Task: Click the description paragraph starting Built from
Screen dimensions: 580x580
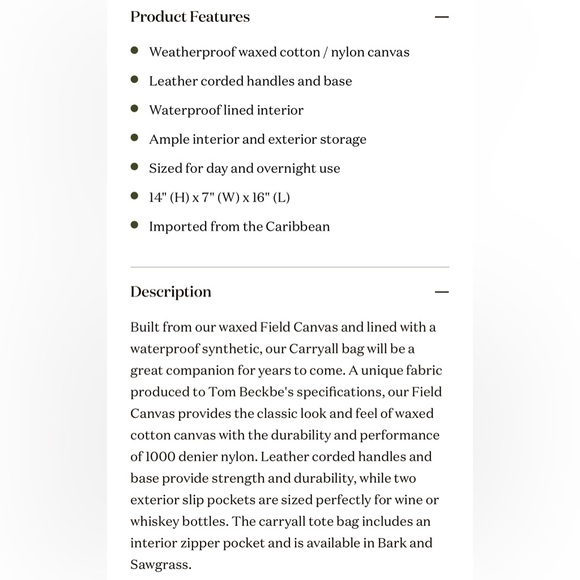Action: (x=286, y=446)
